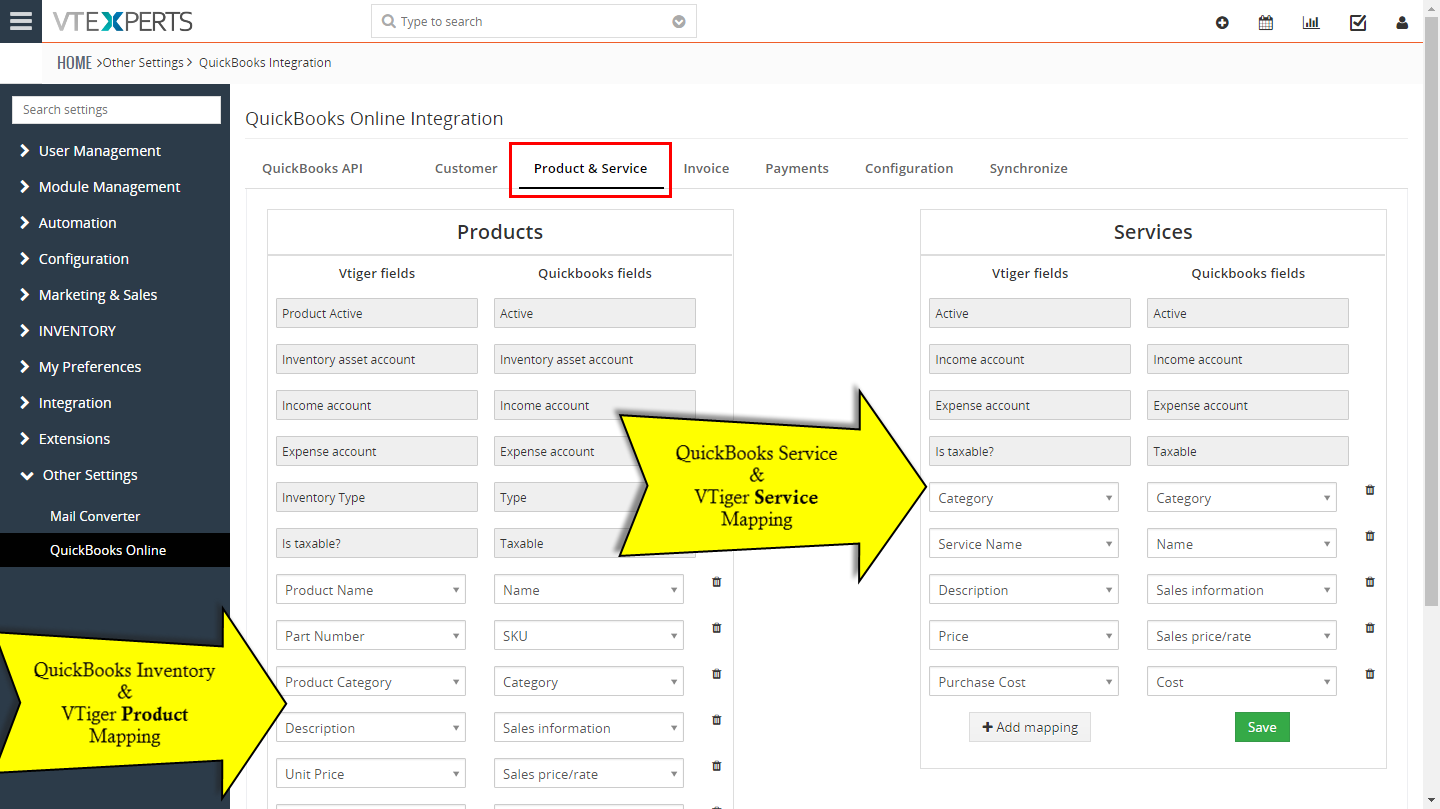Open services Sales price/rate dropdown

tap(1242, 636)
